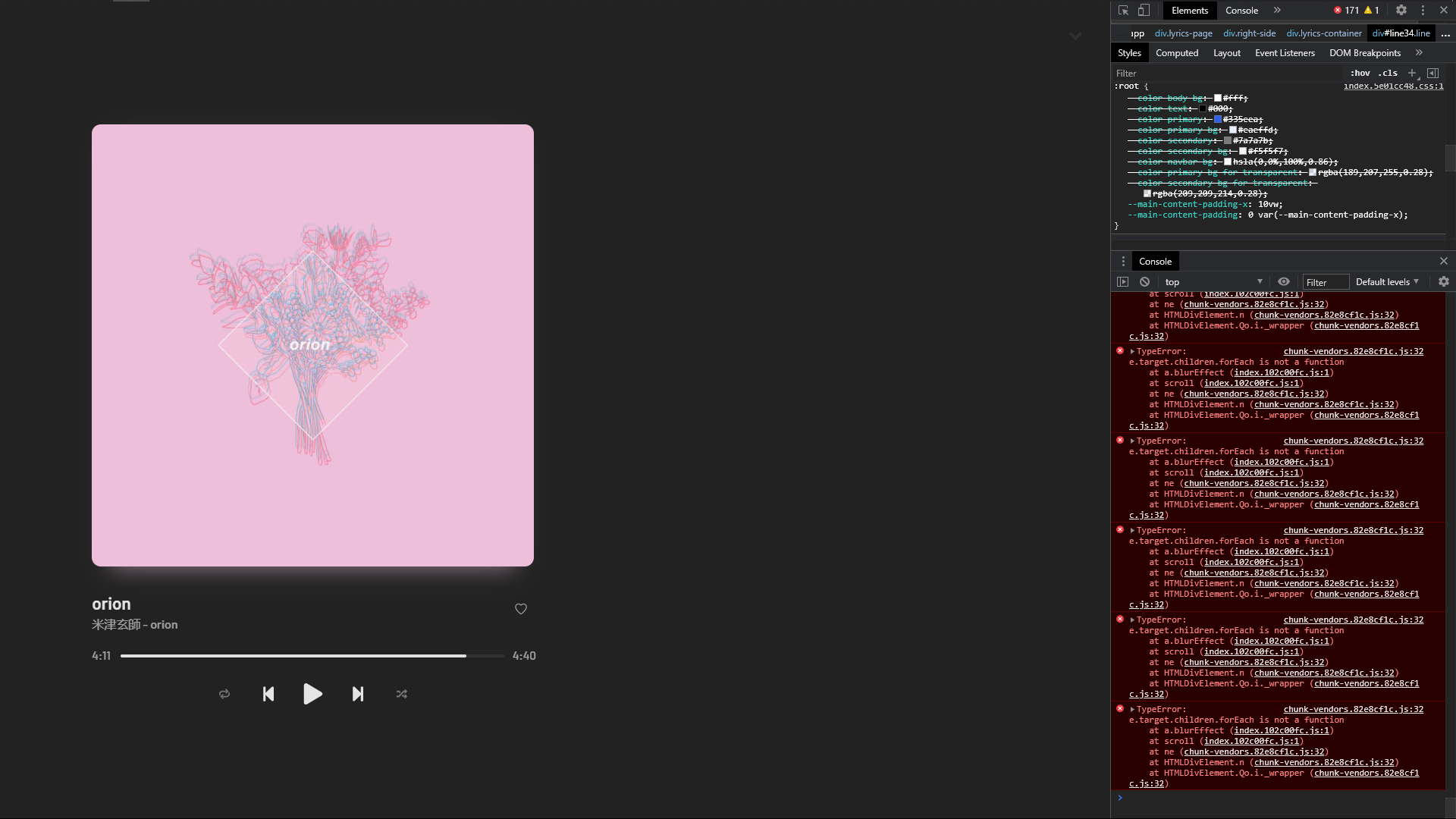Close the console drawer
Image resolution: width=1456 pixels, height=819 pixels.
(x=1443, y=262)
